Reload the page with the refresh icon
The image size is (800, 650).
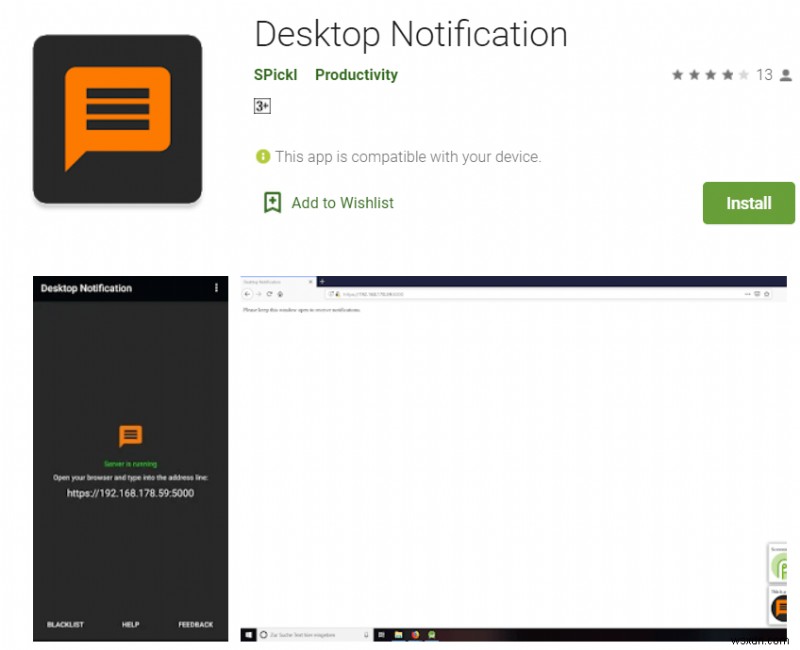point(270,294)
